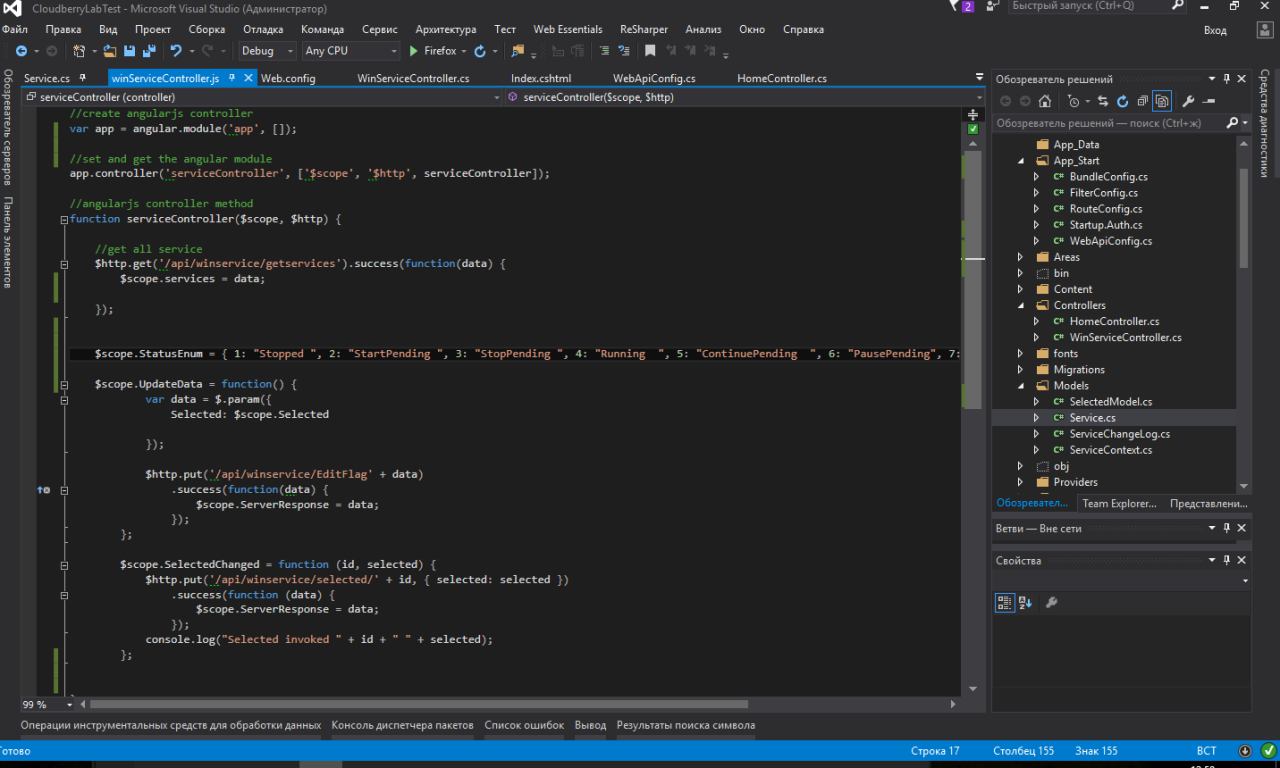Open Solution Explorer properties wrench icon
1280x768 pixels.
(1188, 101)
